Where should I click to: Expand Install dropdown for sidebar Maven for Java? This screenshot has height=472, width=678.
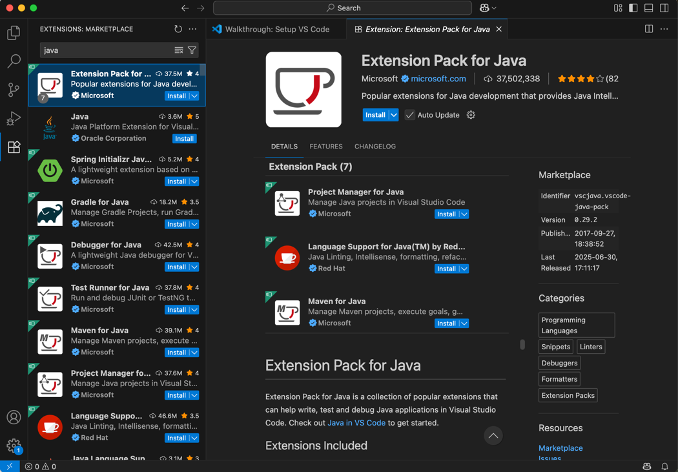(195, 353)
